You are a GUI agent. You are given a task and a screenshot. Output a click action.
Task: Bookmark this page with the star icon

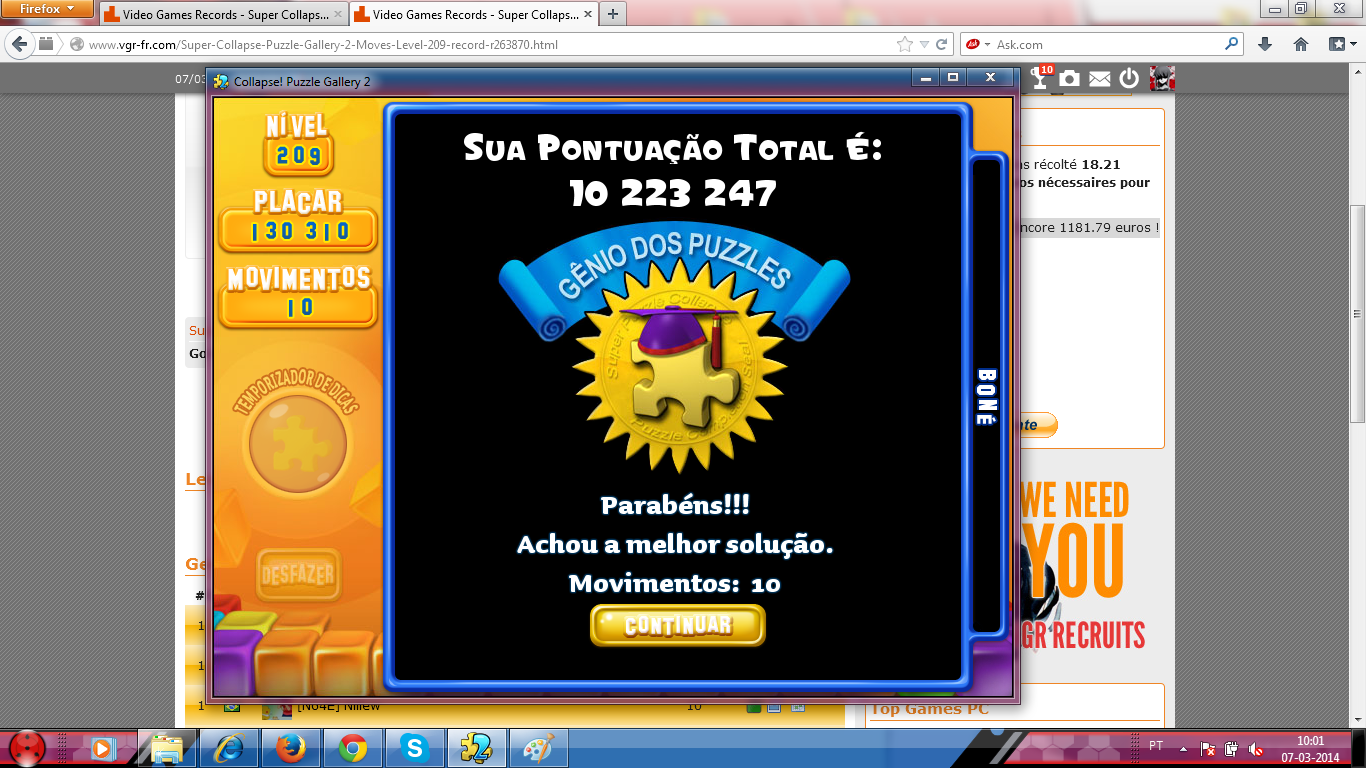point(904,45)
